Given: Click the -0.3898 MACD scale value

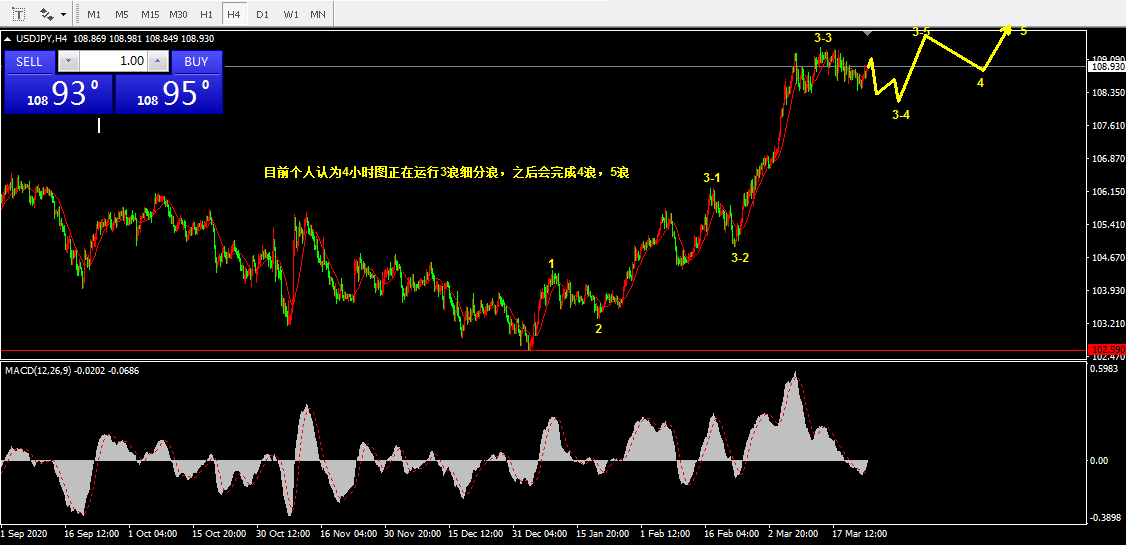Looking at the screenshot, I should (x=1106, y=517).
